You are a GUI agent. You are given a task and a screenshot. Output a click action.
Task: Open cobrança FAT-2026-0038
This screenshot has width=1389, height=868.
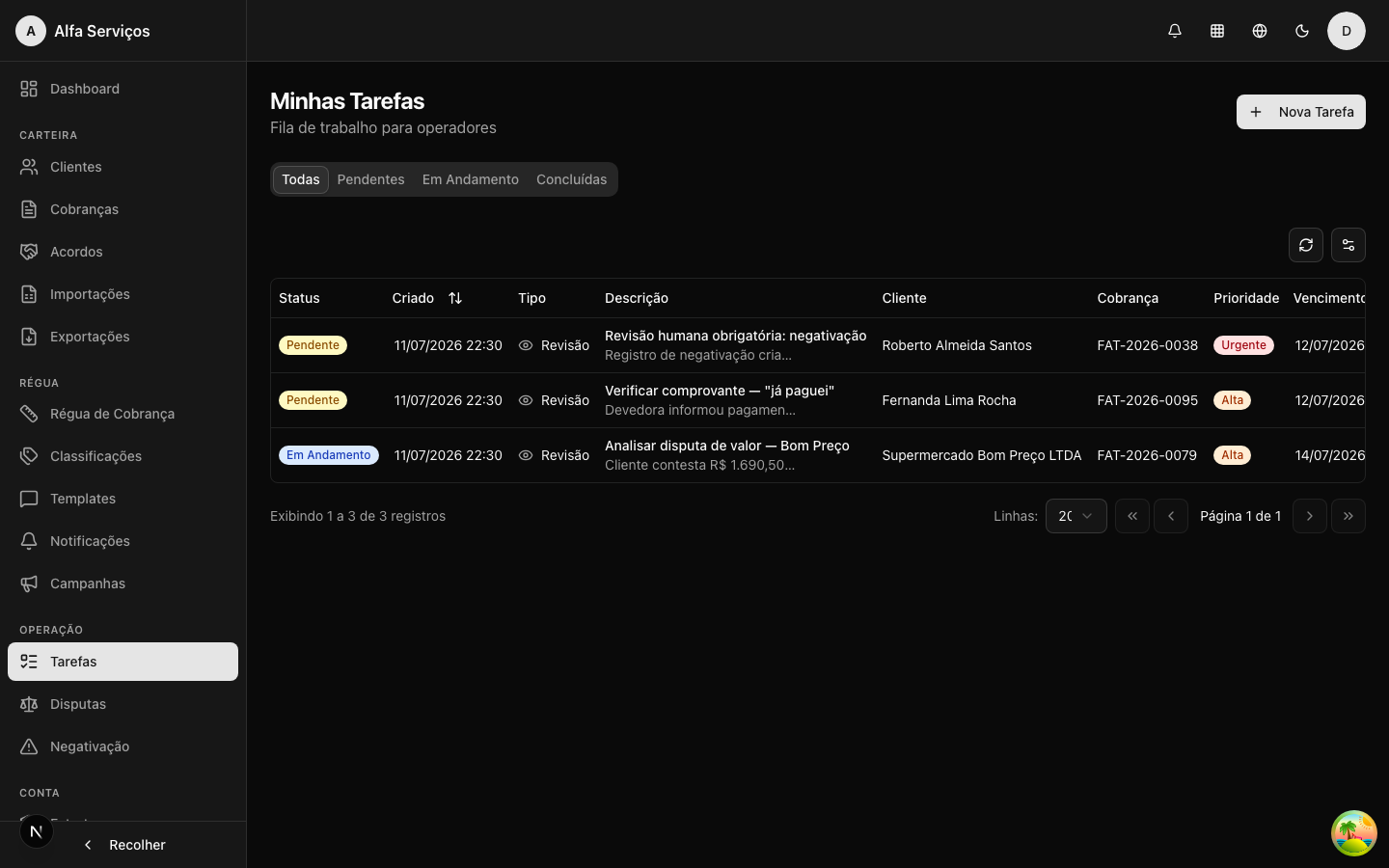(x=1147, y=345)
